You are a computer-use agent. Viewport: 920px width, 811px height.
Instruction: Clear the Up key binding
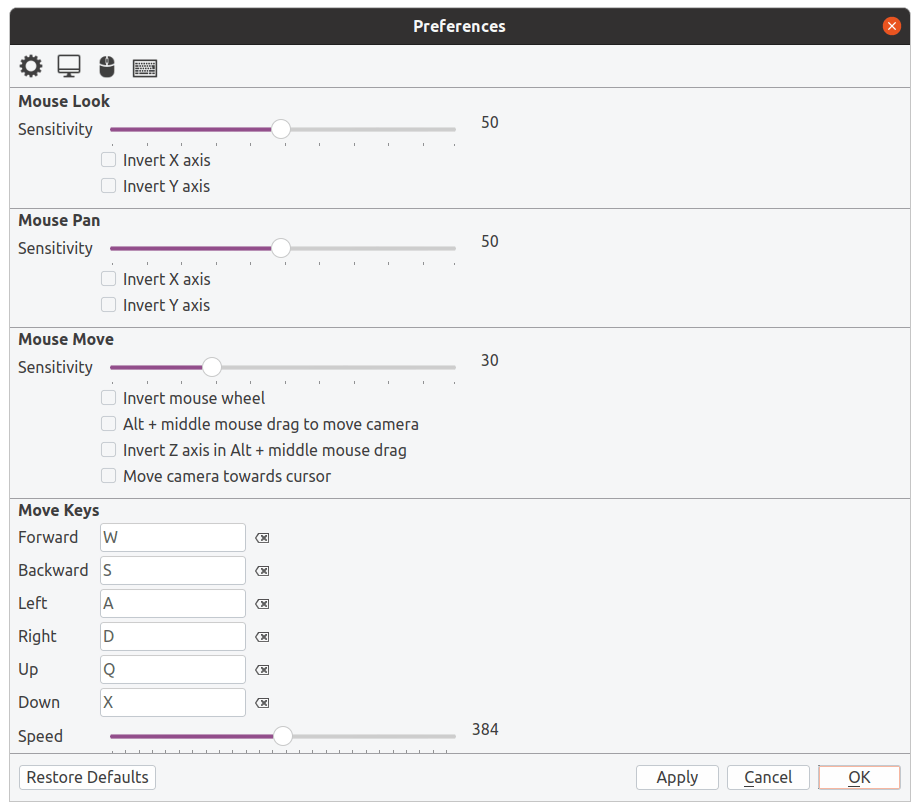pyautogui.click(x=262, y=670)
